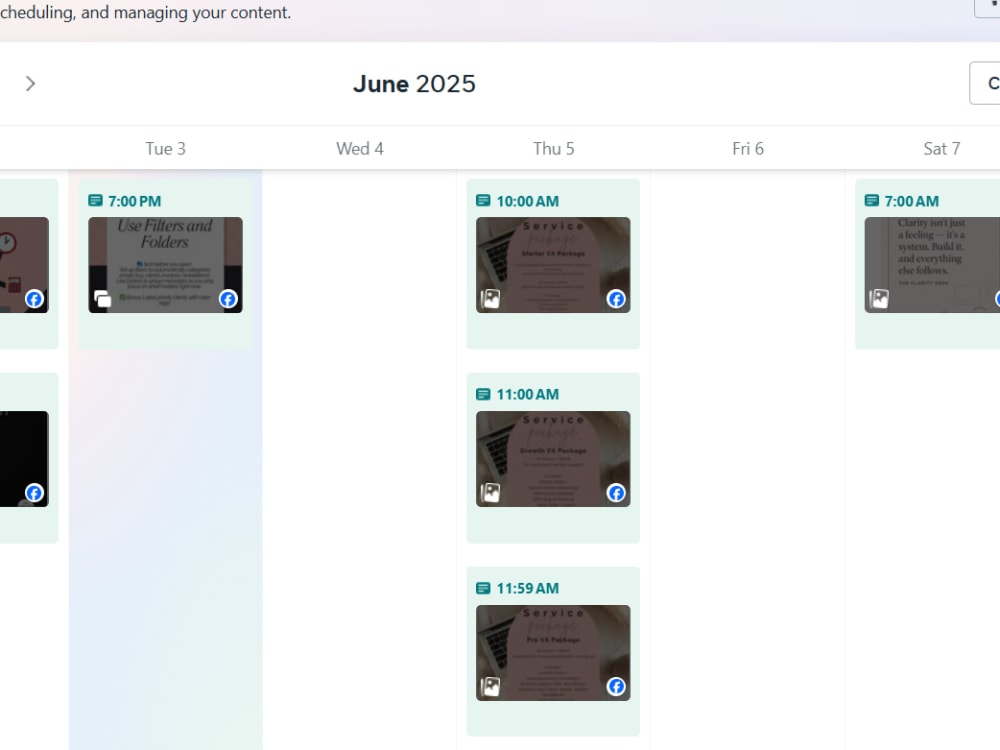Open the Tue 3 7:00 PM post thumbnail
Viewport: 1000px width, 750px height.
coord(165,265)
